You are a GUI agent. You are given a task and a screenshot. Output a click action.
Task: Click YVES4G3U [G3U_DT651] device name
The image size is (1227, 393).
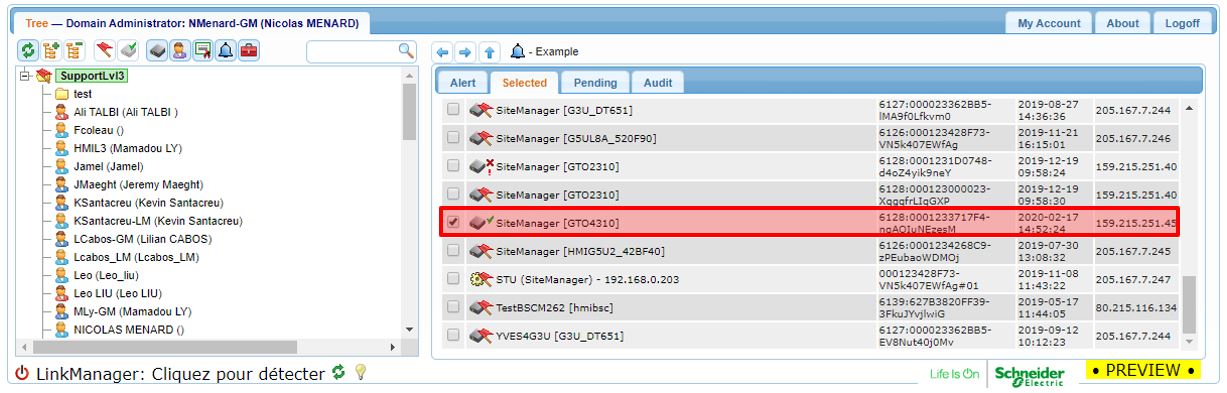[560, 336]
